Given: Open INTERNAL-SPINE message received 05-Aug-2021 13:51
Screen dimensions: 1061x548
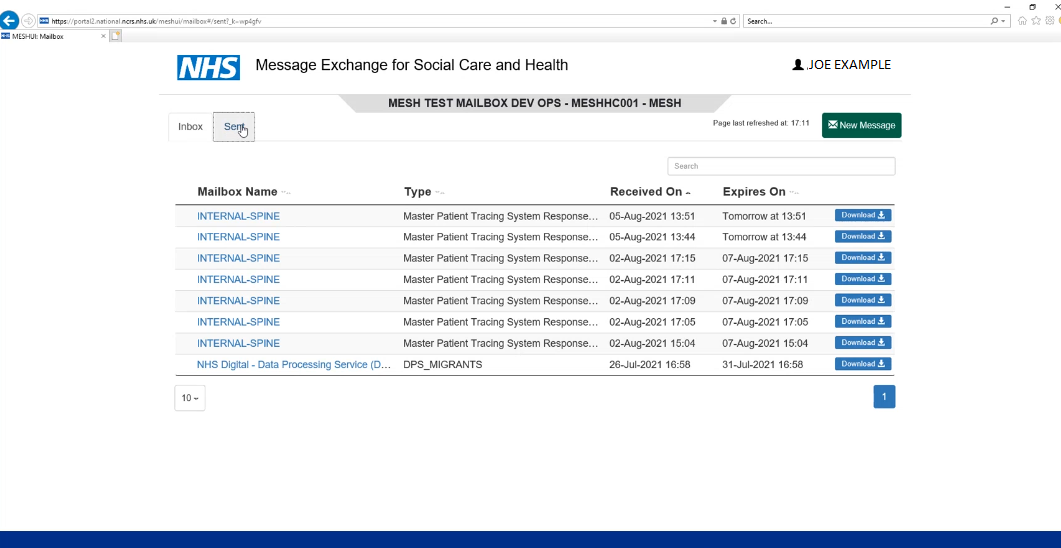Looking at the screenshot, I should coord(238,216).
